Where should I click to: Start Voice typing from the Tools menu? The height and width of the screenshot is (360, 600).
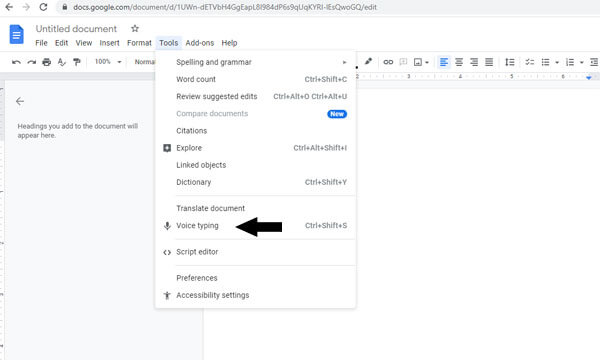[256, 226]
